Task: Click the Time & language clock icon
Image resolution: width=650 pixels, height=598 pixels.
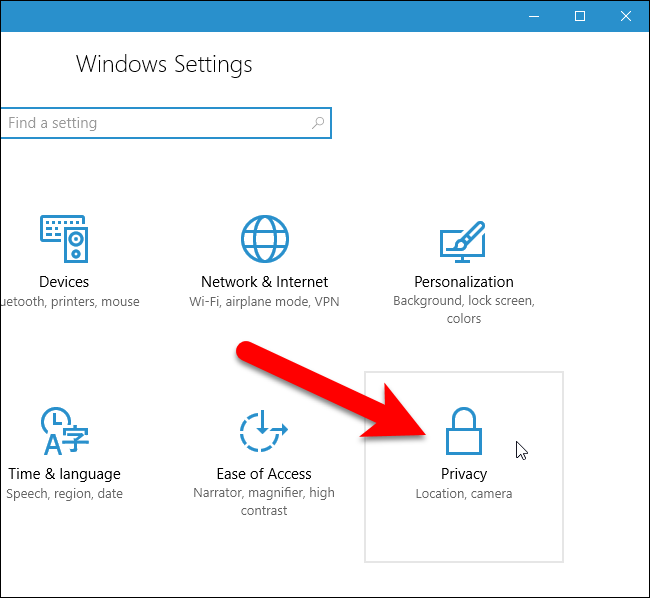Action: (64, 431)
